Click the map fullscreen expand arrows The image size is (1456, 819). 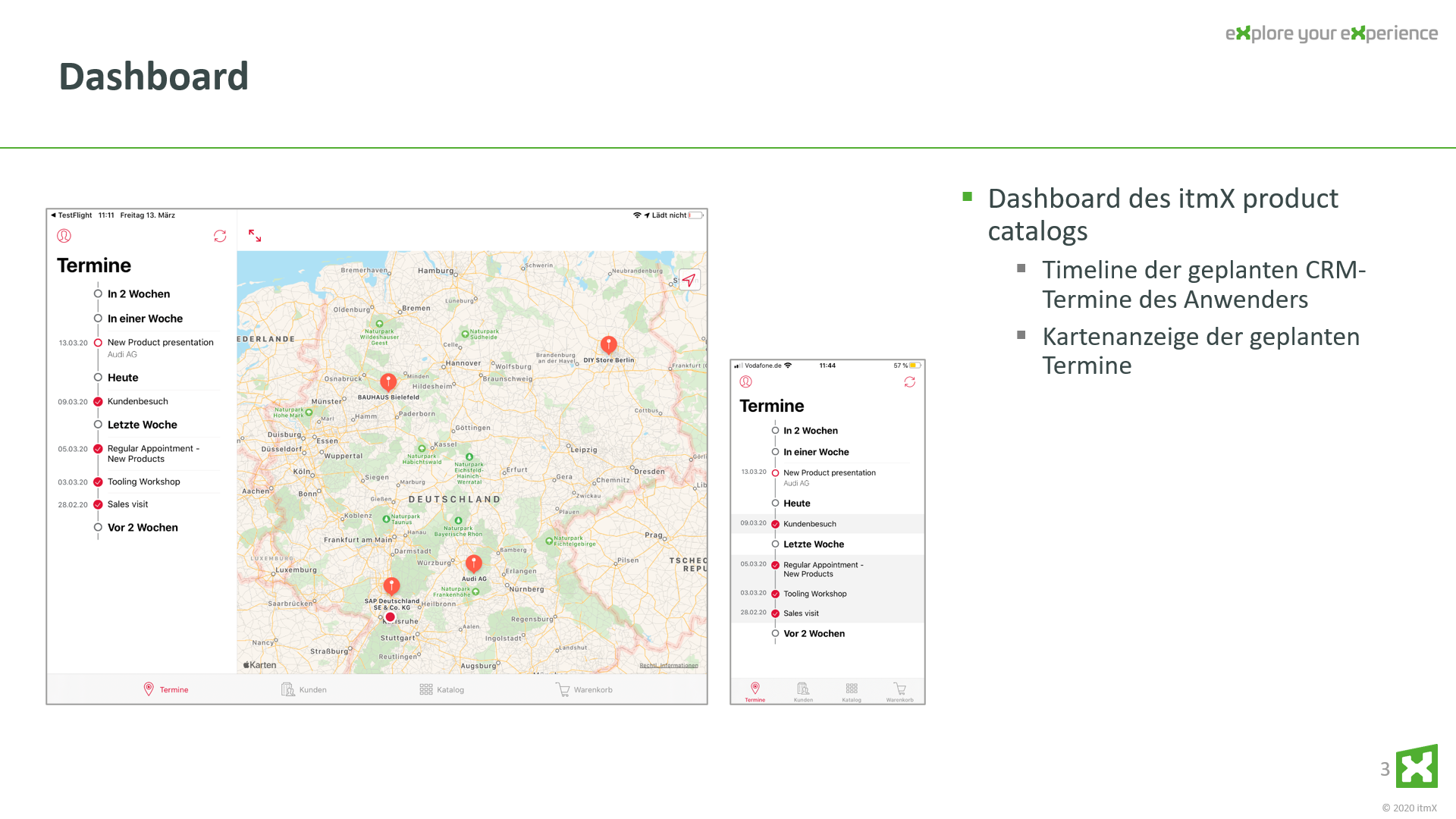pyautogui.click(x=255, y=236)
